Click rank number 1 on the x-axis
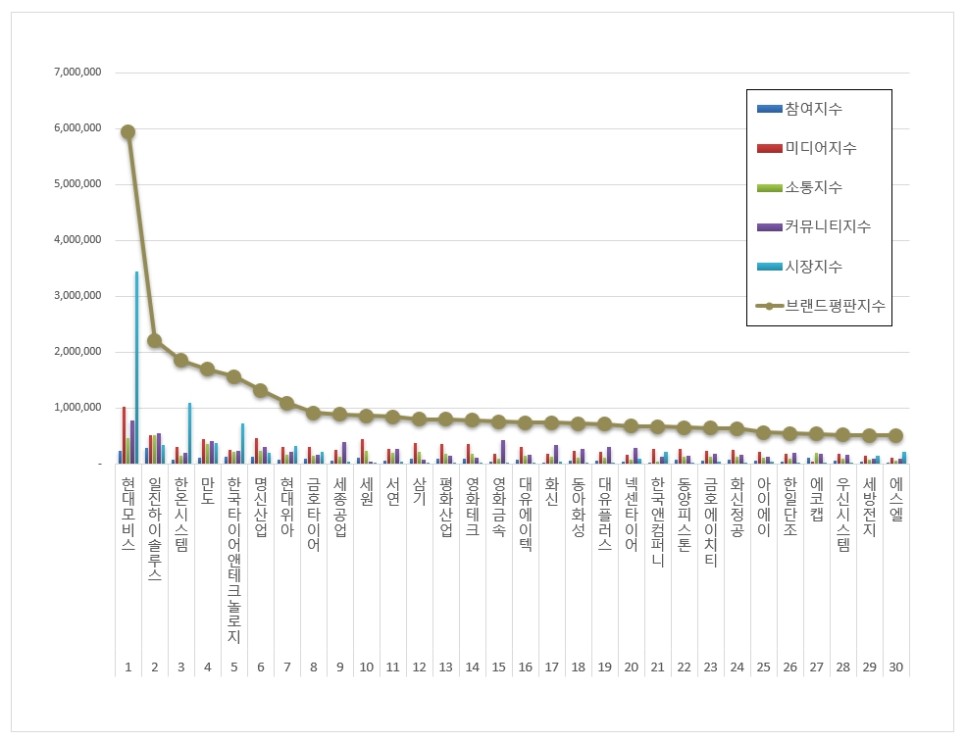Image resolution: width=966 pixels, height=741 pixels. click(x=128, y=667)
